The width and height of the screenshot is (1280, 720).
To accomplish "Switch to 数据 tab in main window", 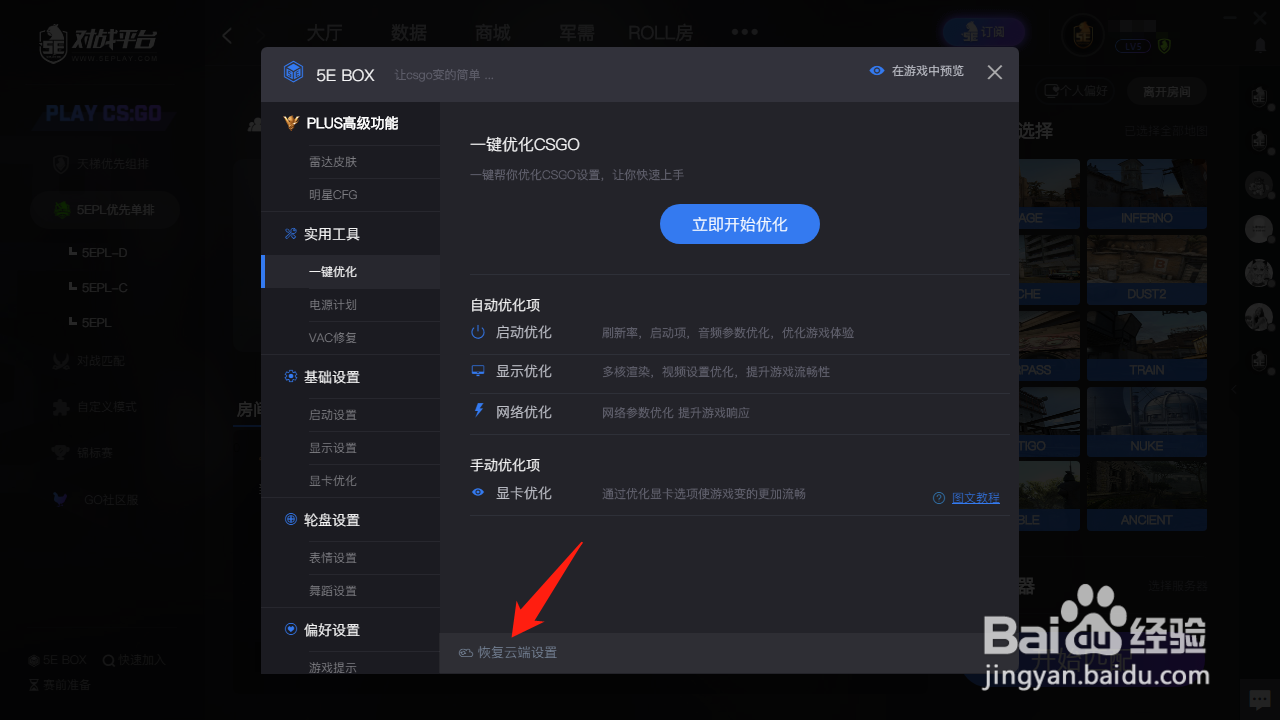I will tap(409, 33).
